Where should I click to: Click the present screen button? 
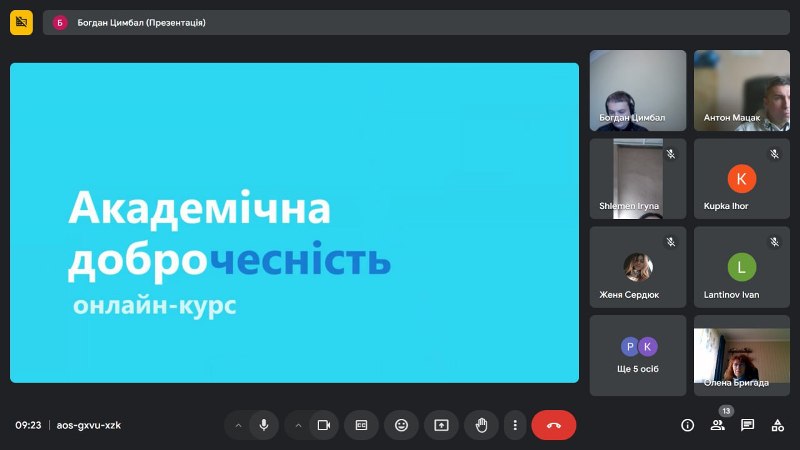coord(441,425)
